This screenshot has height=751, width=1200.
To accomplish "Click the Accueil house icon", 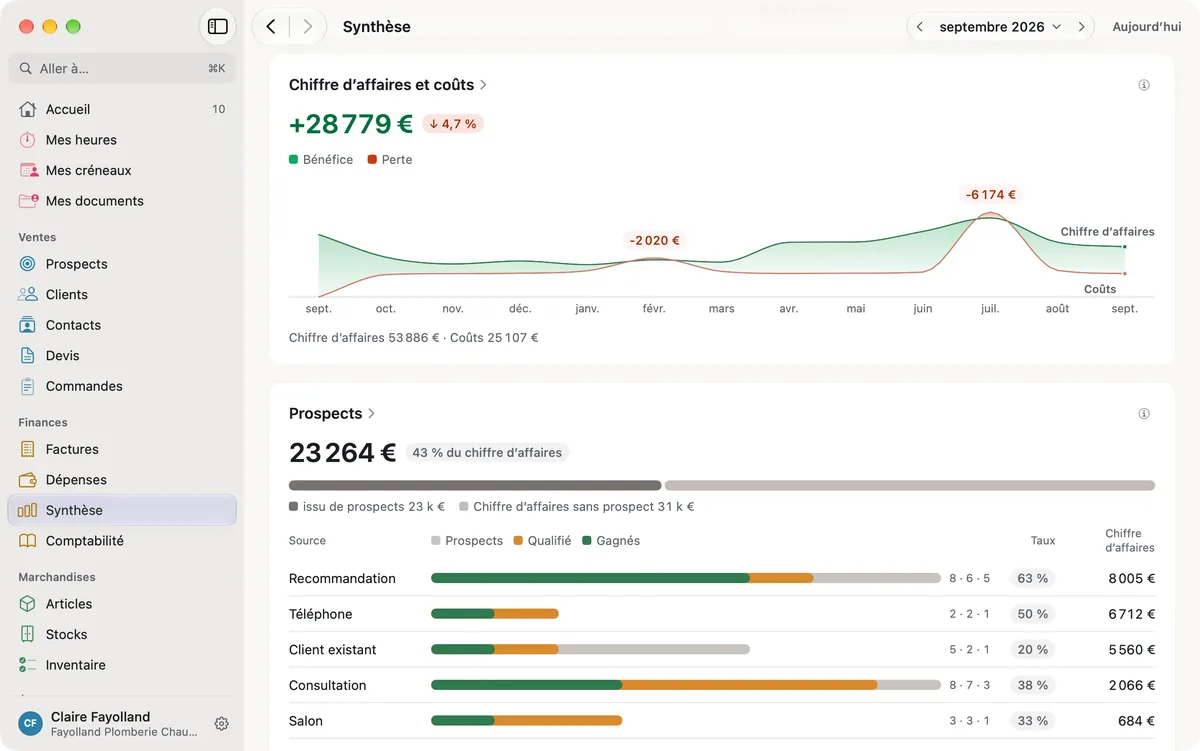I will point(28,109).
